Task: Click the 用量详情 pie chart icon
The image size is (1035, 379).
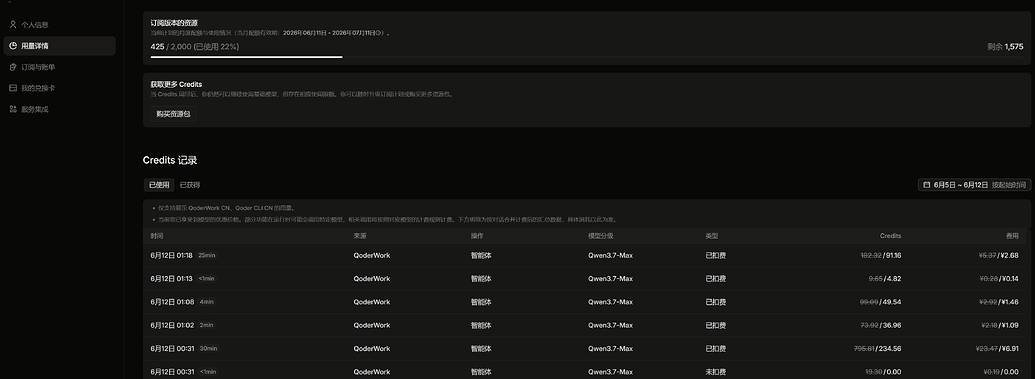Action: 13,46
